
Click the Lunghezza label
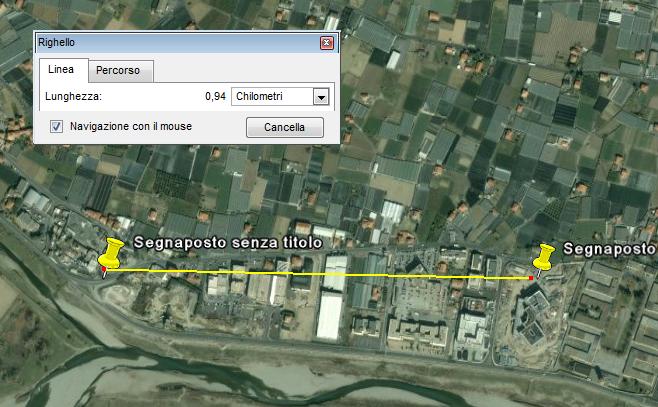click(x=75, y=97)
